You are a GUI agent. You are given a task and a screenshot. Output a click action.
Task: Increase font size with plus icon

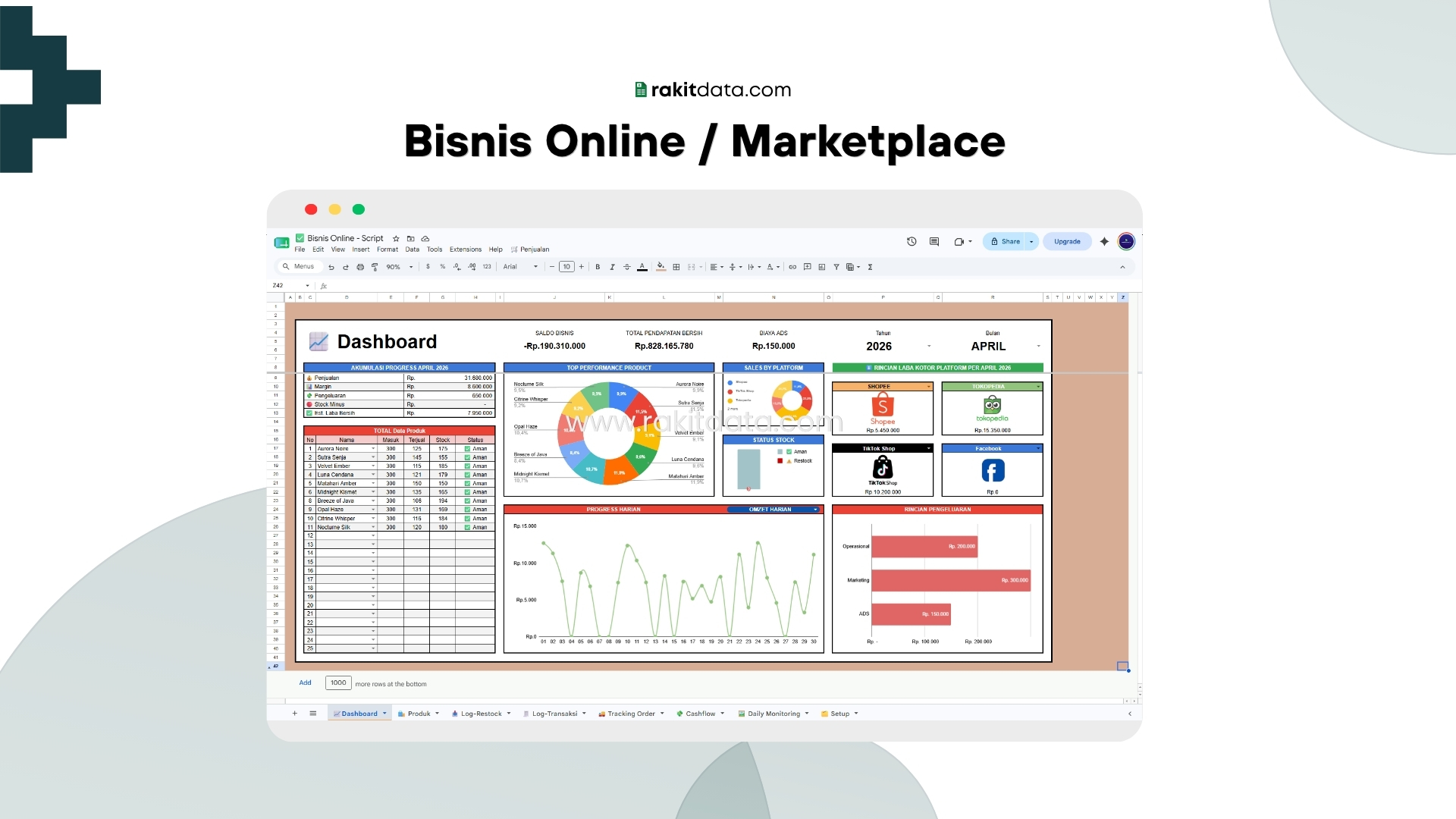pyautogui.click(x=582, y=267)
